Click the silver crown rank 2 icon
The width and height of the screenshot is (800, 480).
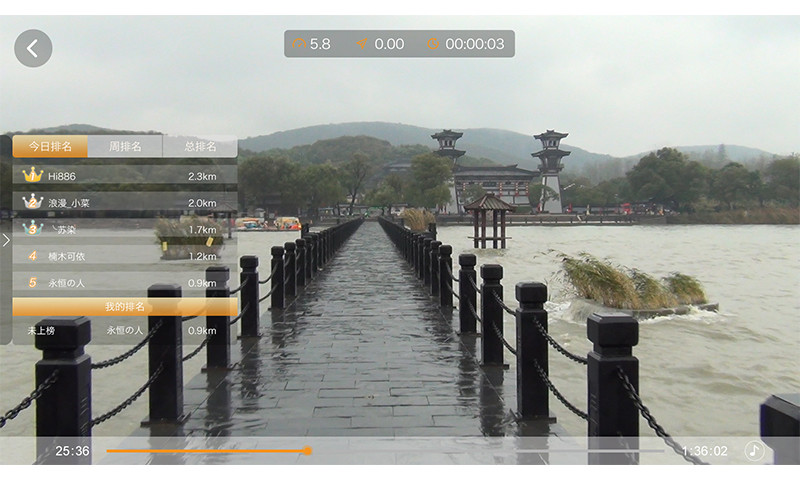(x=32, y=202)
